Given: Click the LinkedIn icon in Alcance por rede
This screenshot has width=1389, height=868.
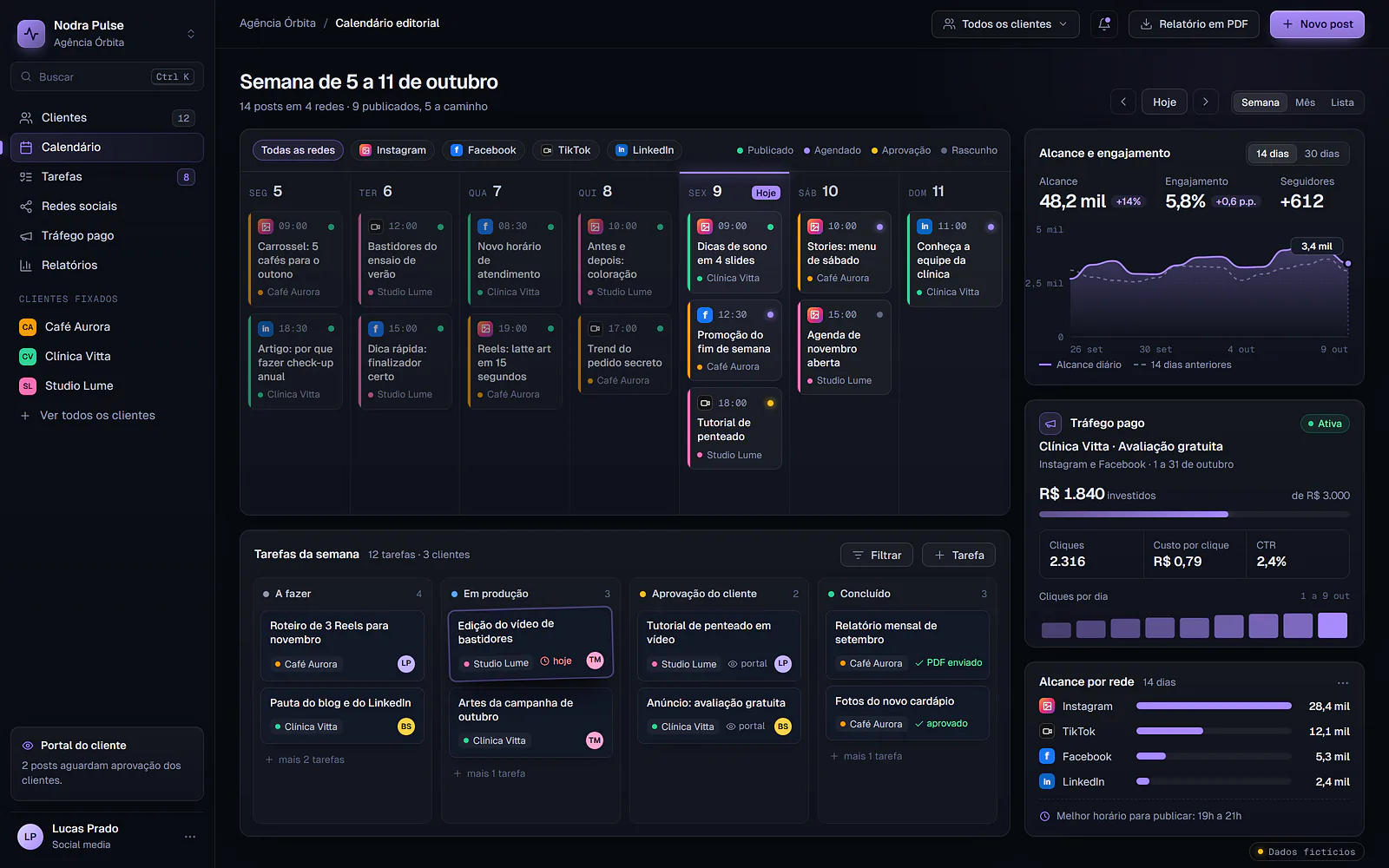Looking at the screenshot, I should pyautogui.click(x=1047, y=782).
